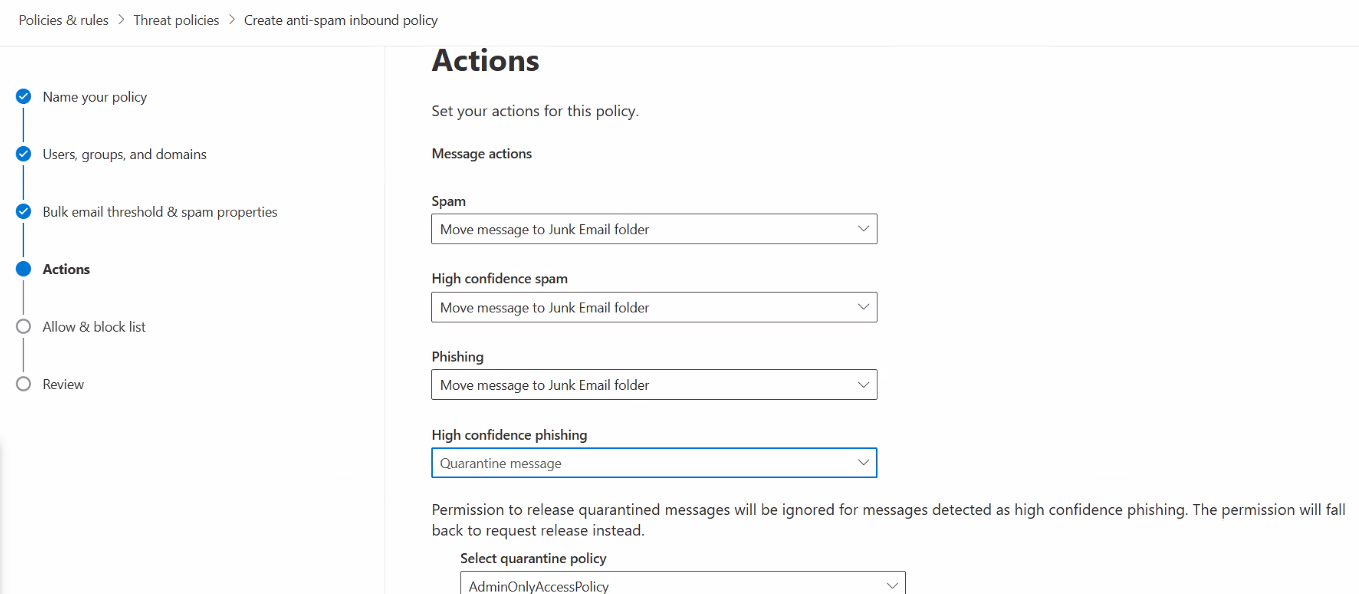Open the Phishing action combo box
Viewport: 1359px width, 594px height.
[654, 385]
